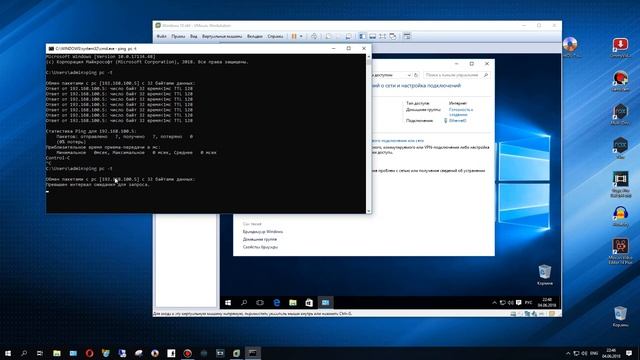Open the Справка menu in VMware
This screenshot has width=640, height=360.
point(275,36)
